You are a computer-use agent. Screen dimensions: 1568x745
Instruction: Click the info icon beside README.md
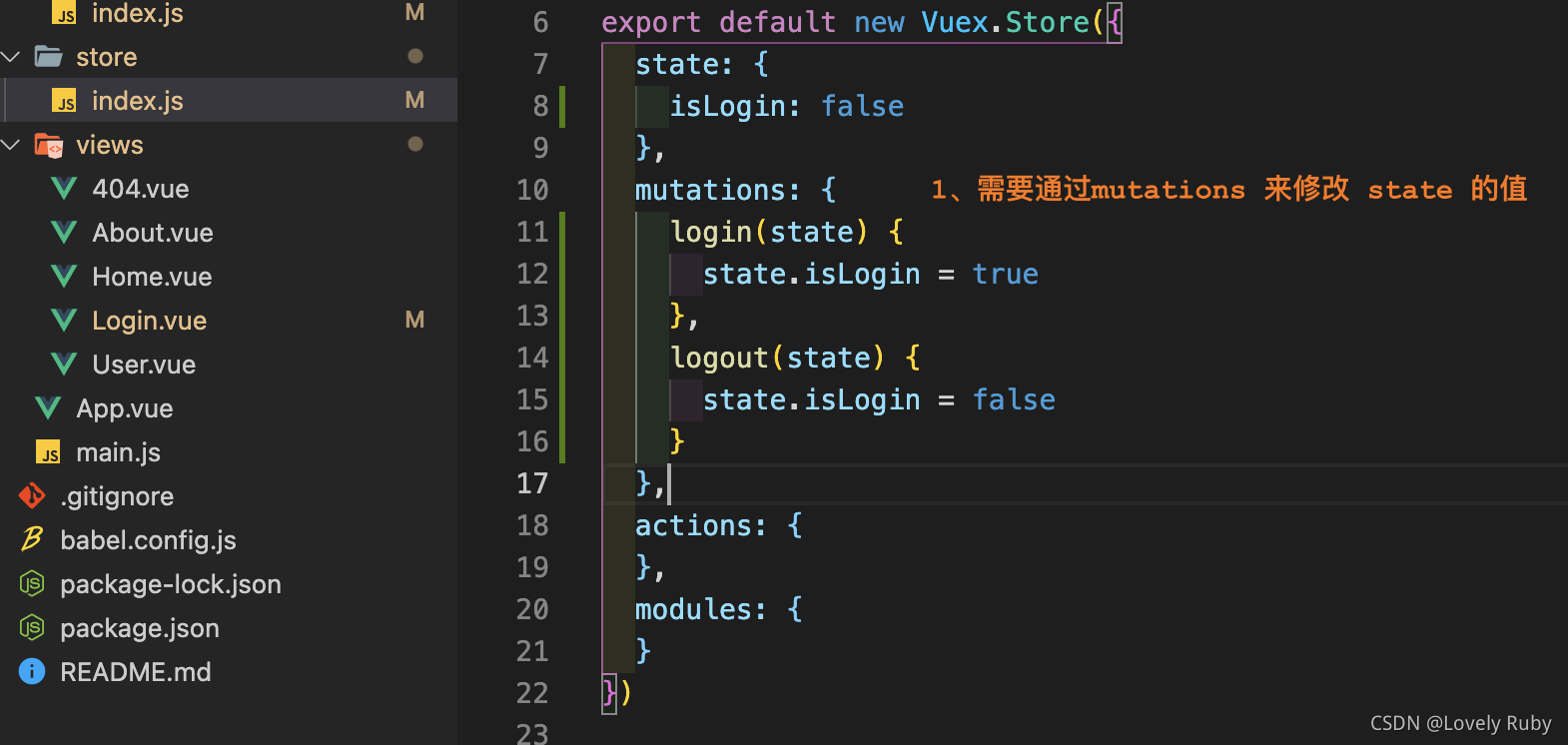click(x=32, y=671)
